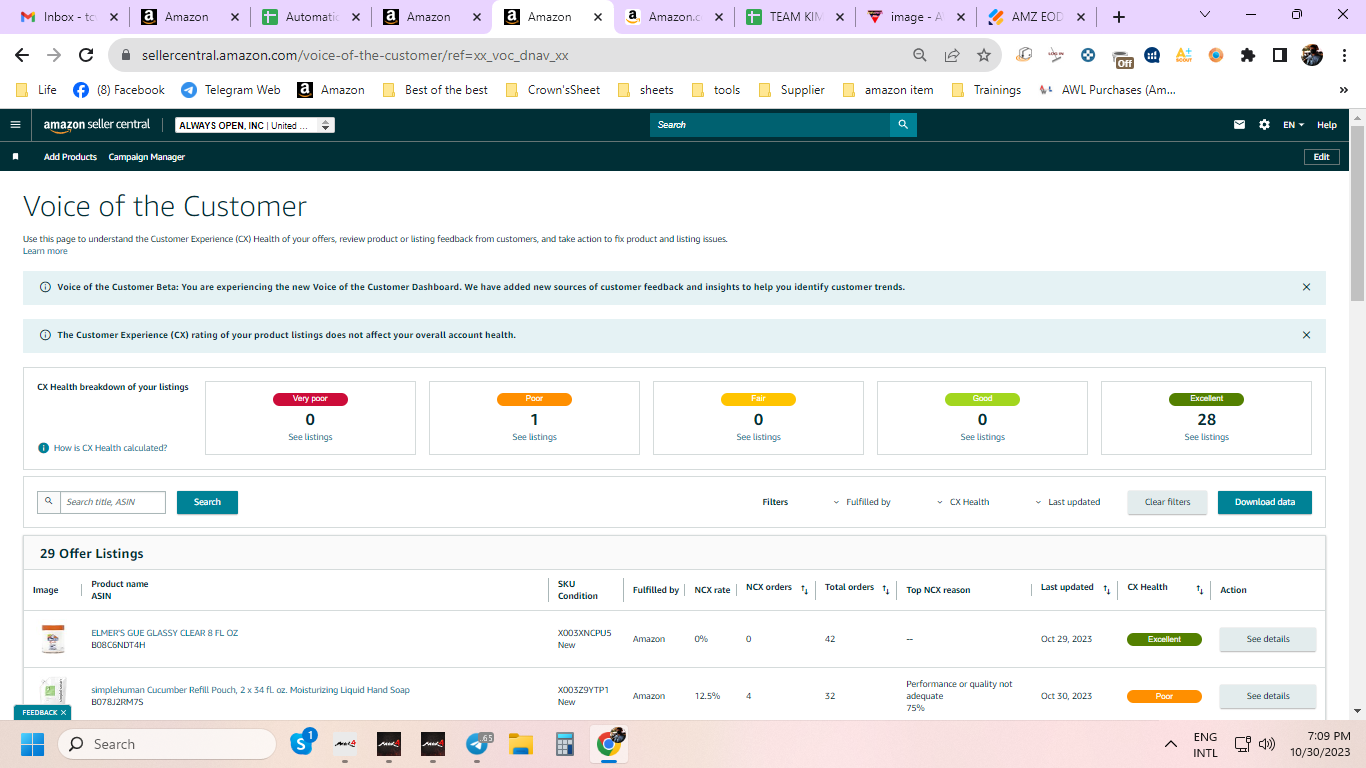See listings under the Very poor card
This screenshot has width=1366, height=768.
[x=310, y=437]
